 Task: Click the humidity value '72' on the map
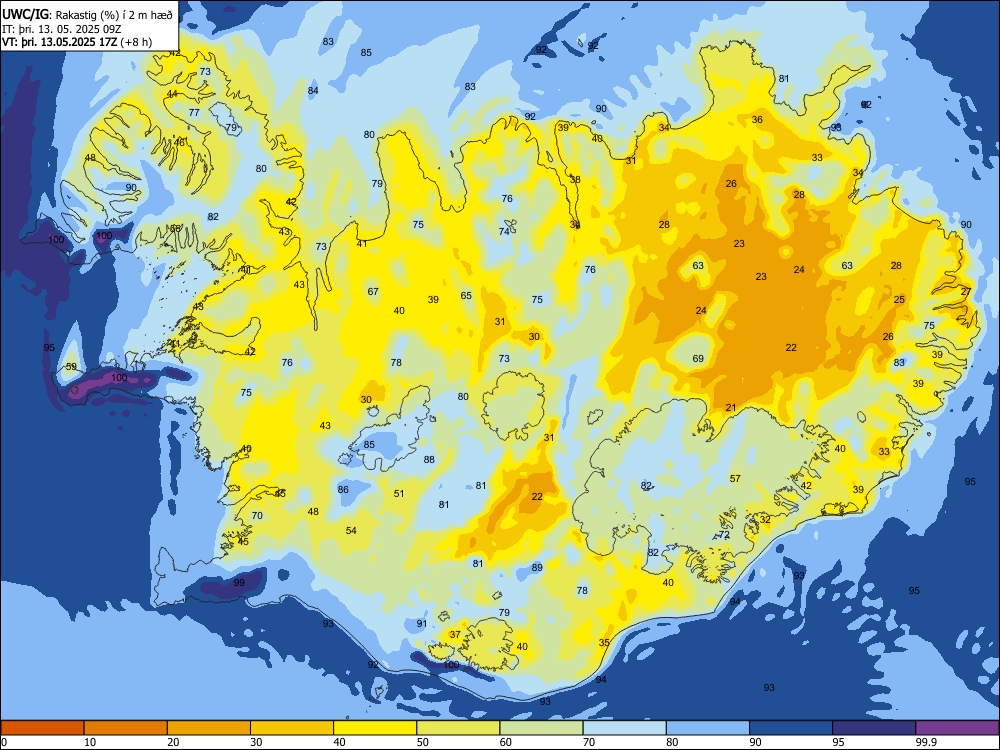[724, 534]
